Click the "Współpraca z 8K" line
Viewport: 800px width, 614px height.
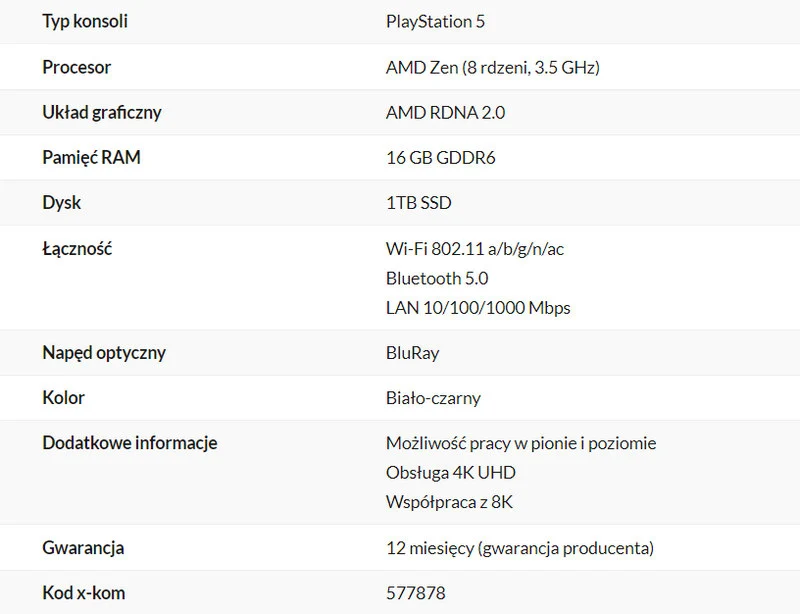coord(449,502)
